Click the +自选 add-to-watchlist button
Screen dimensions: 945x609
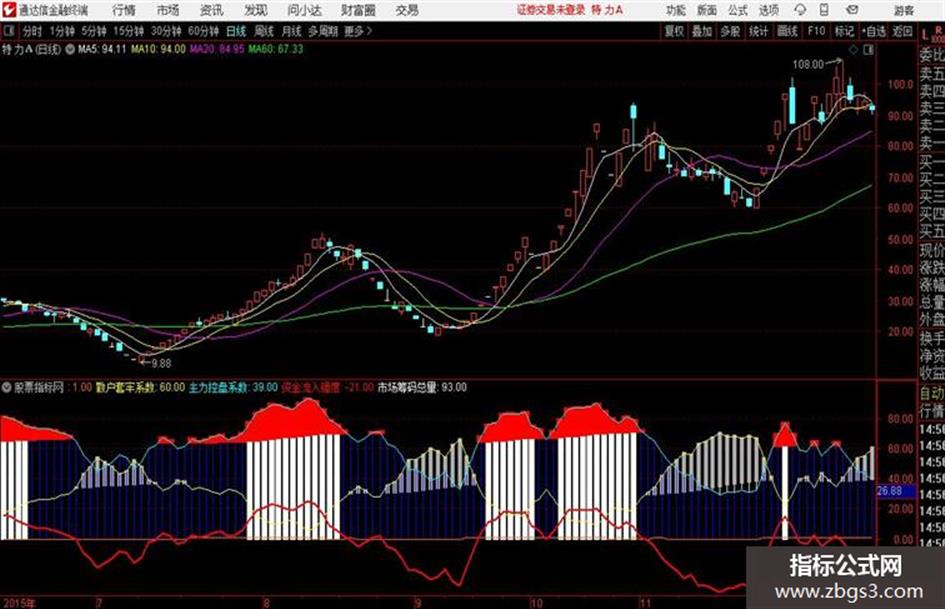click(x=874, y=31)
